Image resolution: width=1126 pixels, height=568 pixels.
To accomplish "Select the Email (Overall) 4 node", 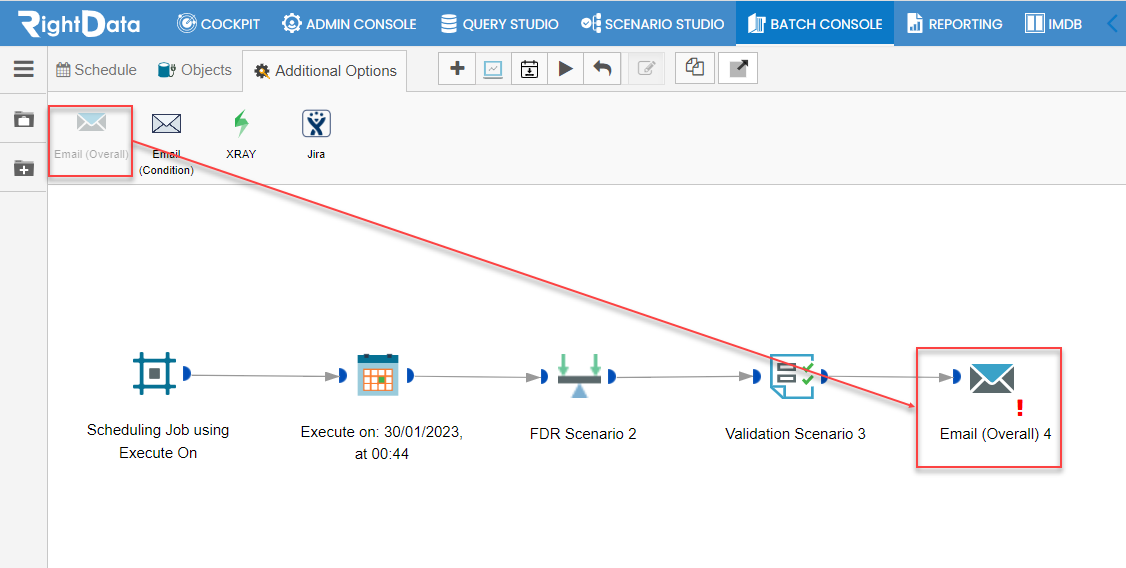I will (x=992, y=378).
